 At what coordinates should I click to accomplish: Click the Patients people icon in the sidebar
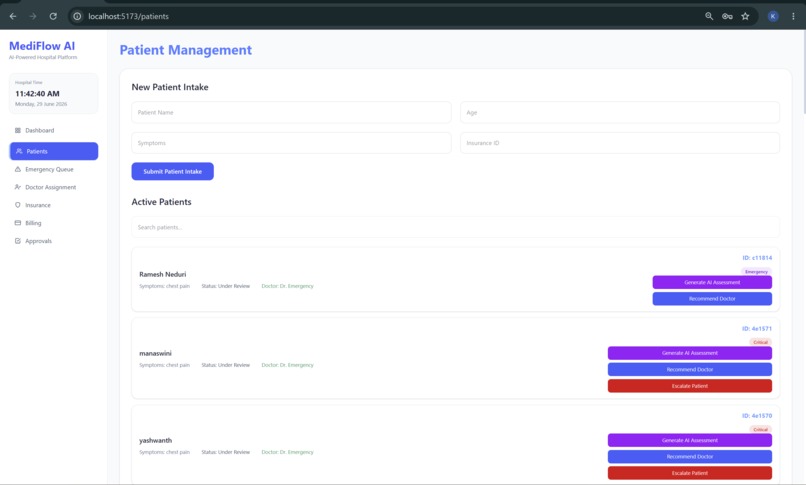pyautogui.click(x=19, y=151)
